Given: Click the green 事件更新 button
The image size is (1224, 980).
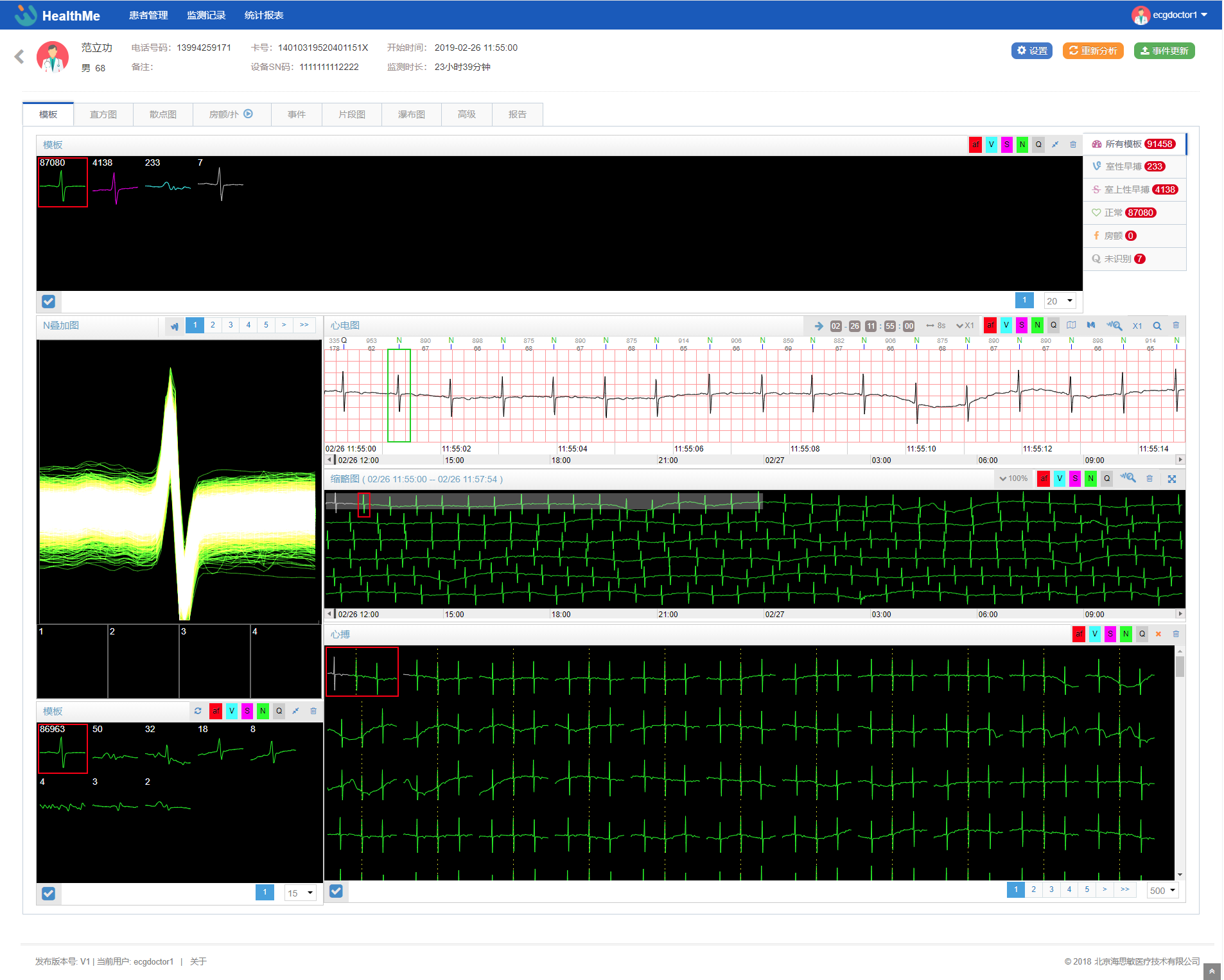Looking at the screenshot, I should (x=1164, y=51).
